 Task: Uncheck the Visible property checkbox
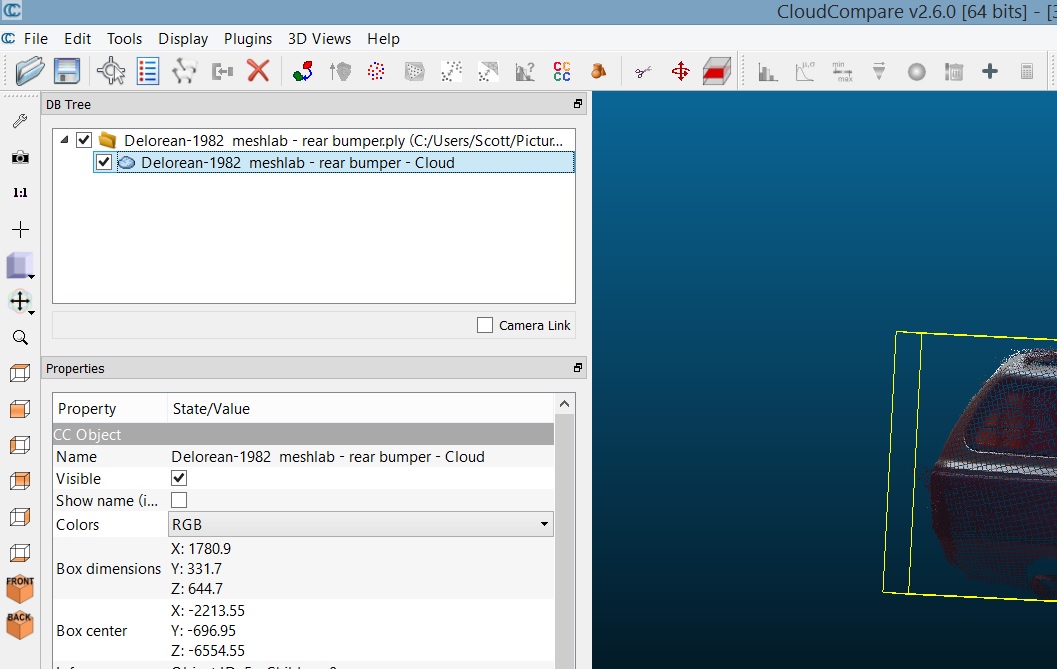(179, 479)
